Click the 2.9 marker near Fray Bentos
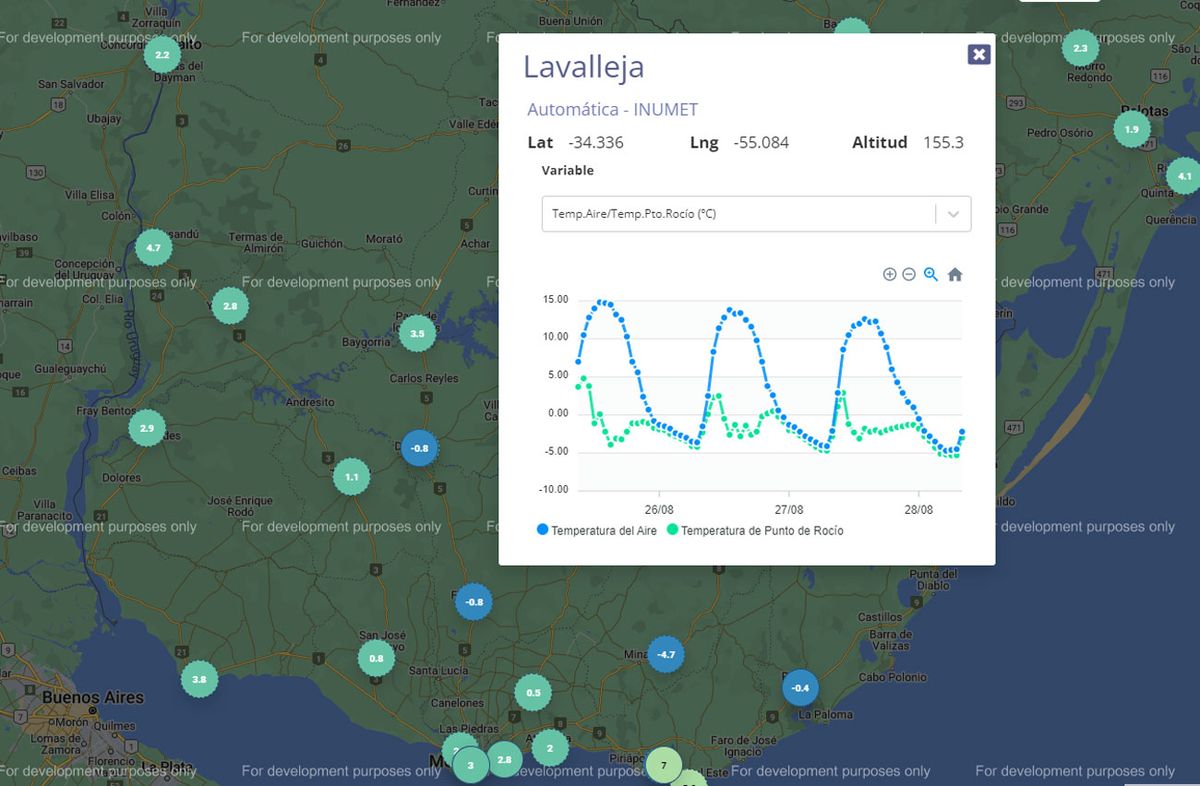 pos(146,428)
